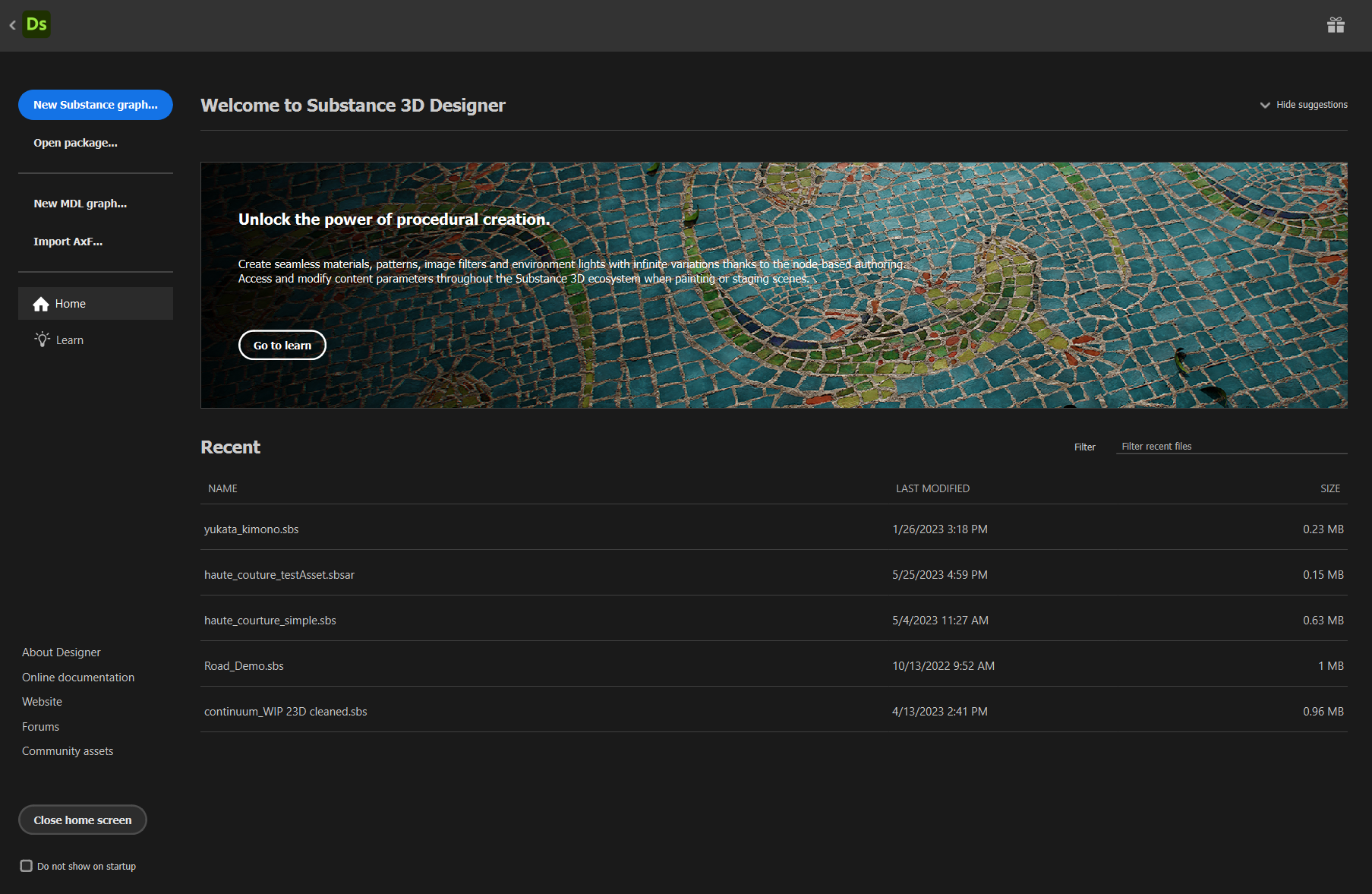Click the gift box icon
Image resolution: width=1372 pixels, height=894 pixels.
coord(1336,25)
